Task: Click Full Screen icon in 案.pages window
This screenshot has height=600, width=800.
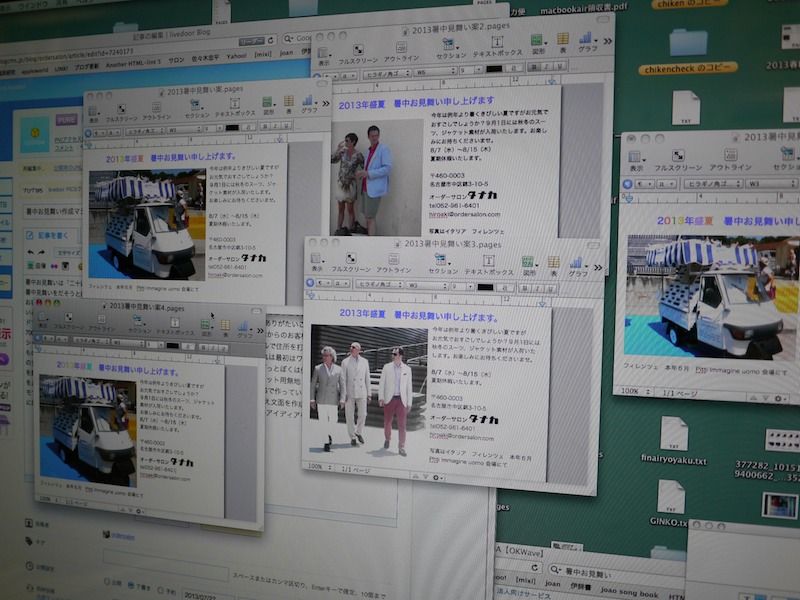Action: click(121, 109)
